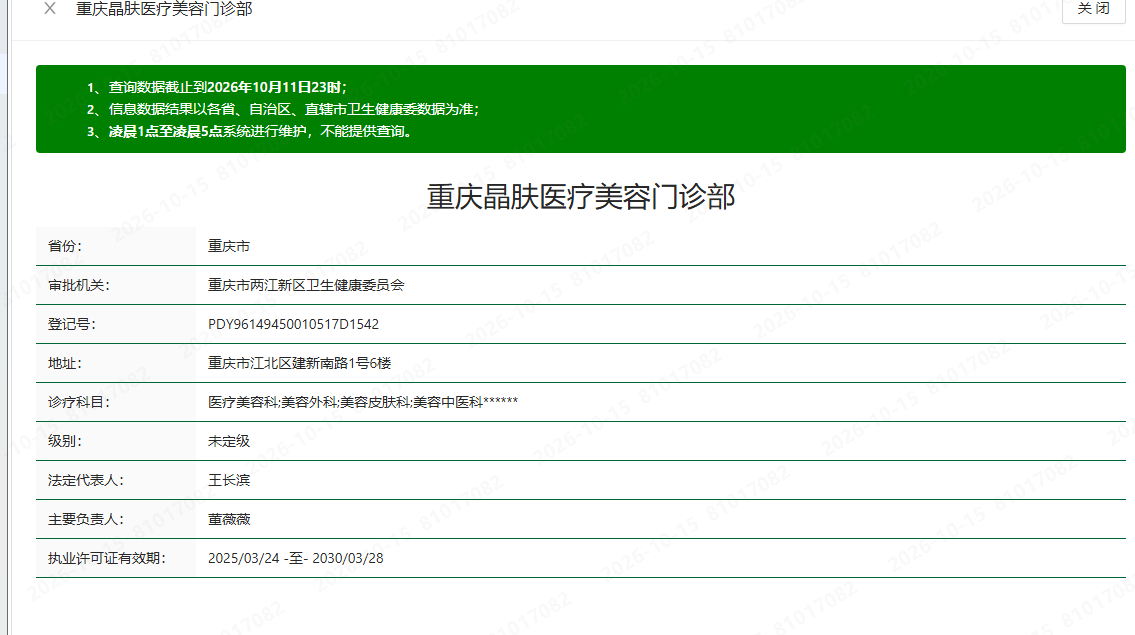Click the 省份 value 重庆市
This screenshot has height=635, width=1135.
click(x=229, y=246)
